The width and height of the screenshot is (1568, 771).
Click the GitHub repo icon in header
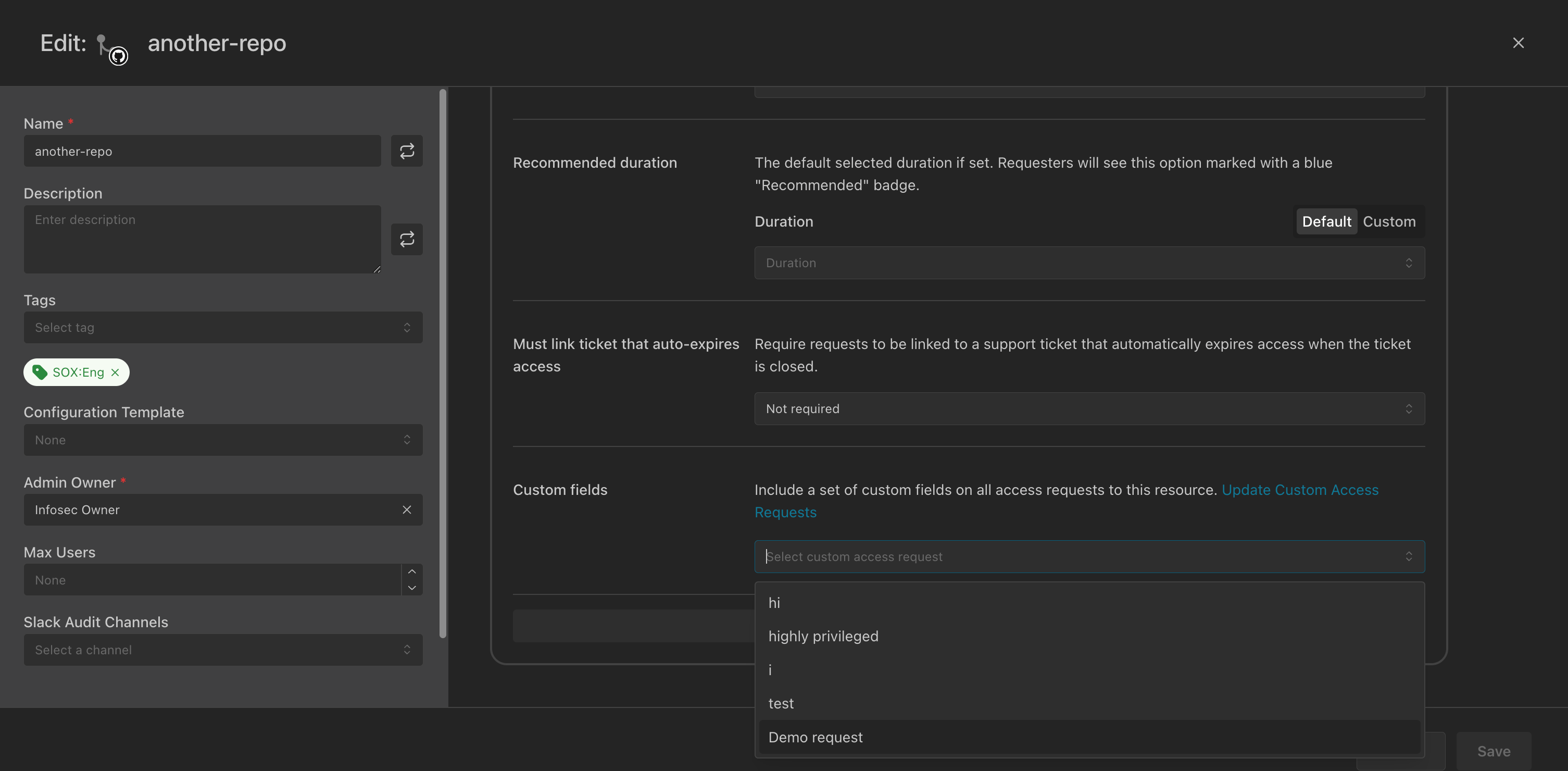pos(112,49)
